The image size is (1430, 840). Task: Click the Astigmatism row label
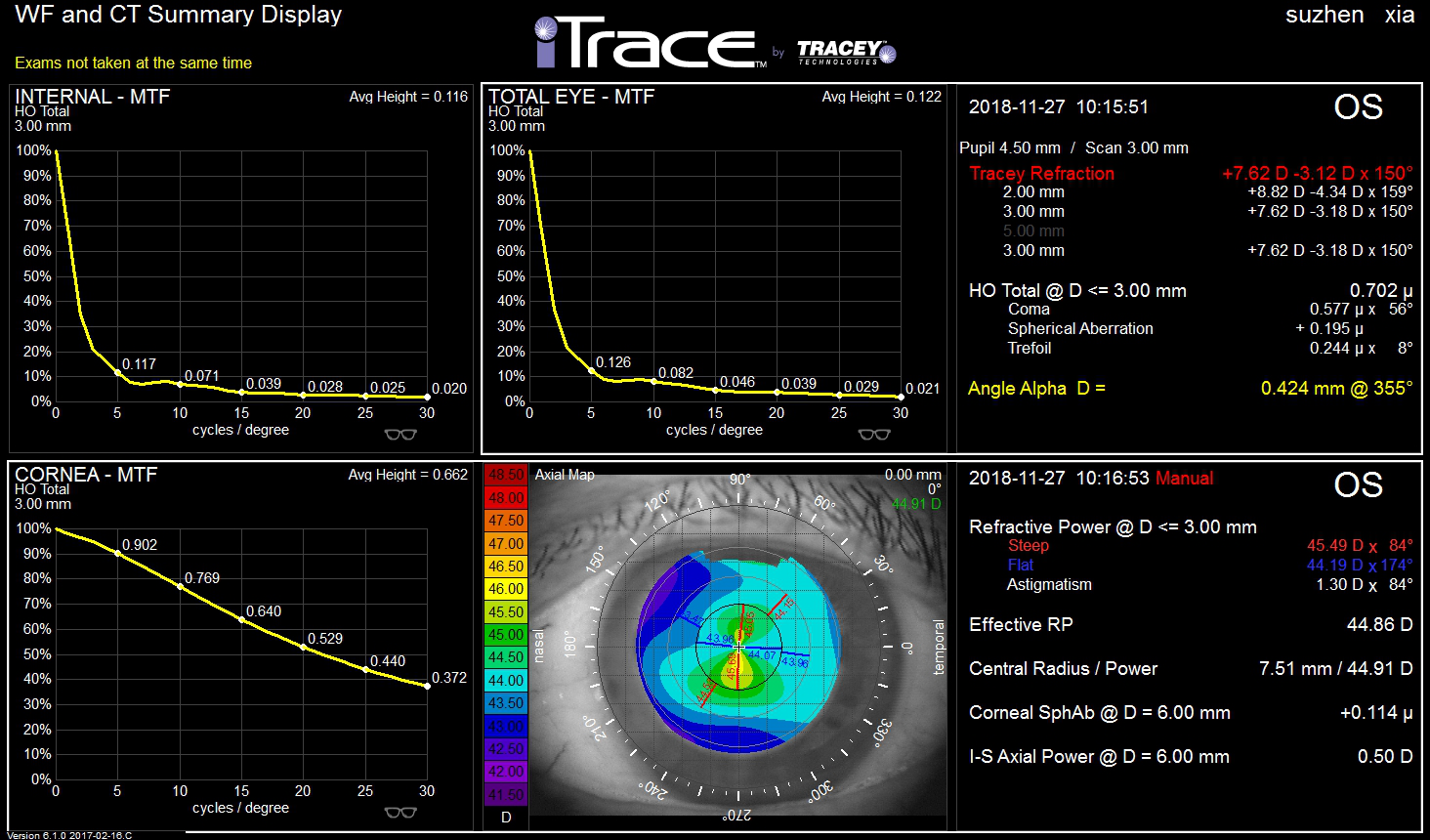point(1049,585)
